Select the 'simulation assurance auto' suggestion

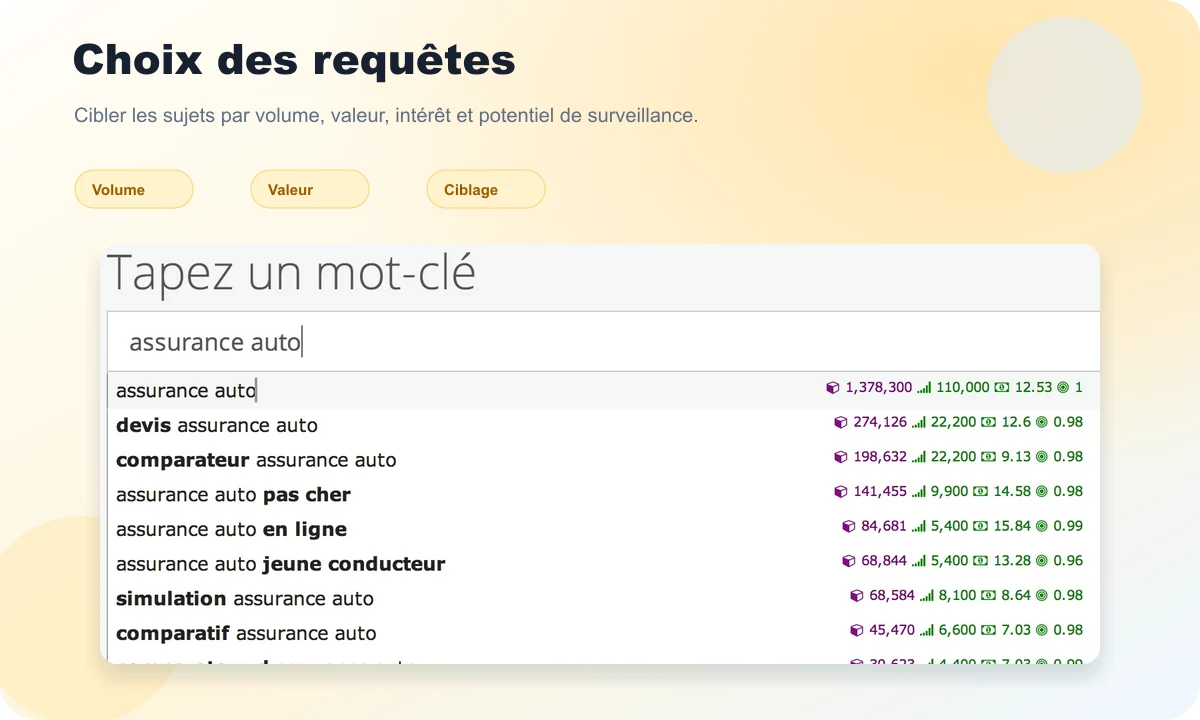pos(603,598)
